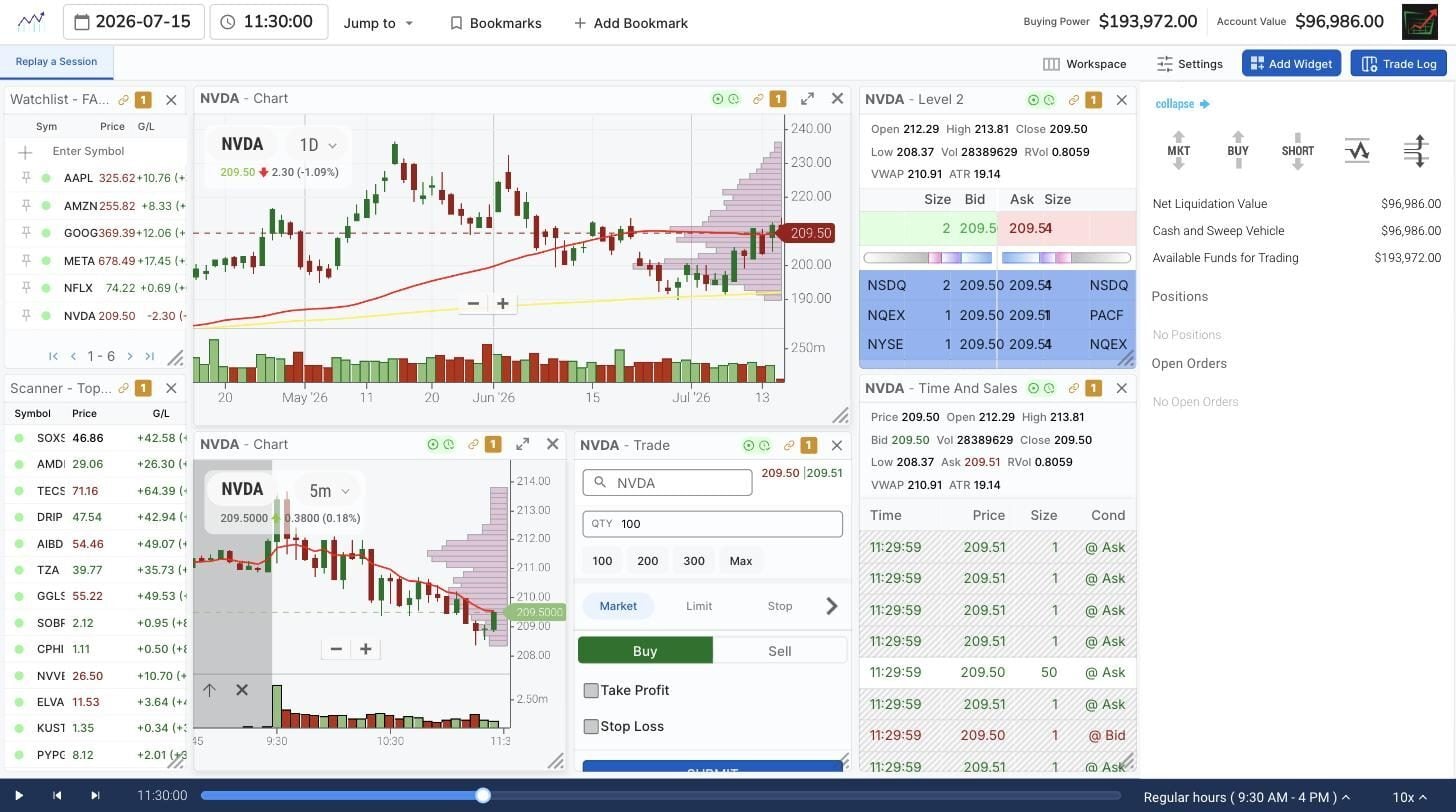Open the Replay a Session tab

pos(56,62)
